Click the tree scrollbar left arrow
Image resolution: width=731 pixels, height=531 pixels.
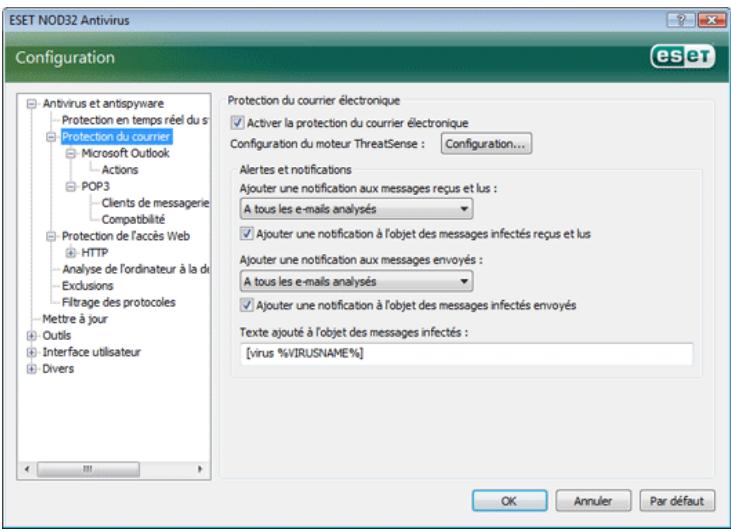(27, 469)
